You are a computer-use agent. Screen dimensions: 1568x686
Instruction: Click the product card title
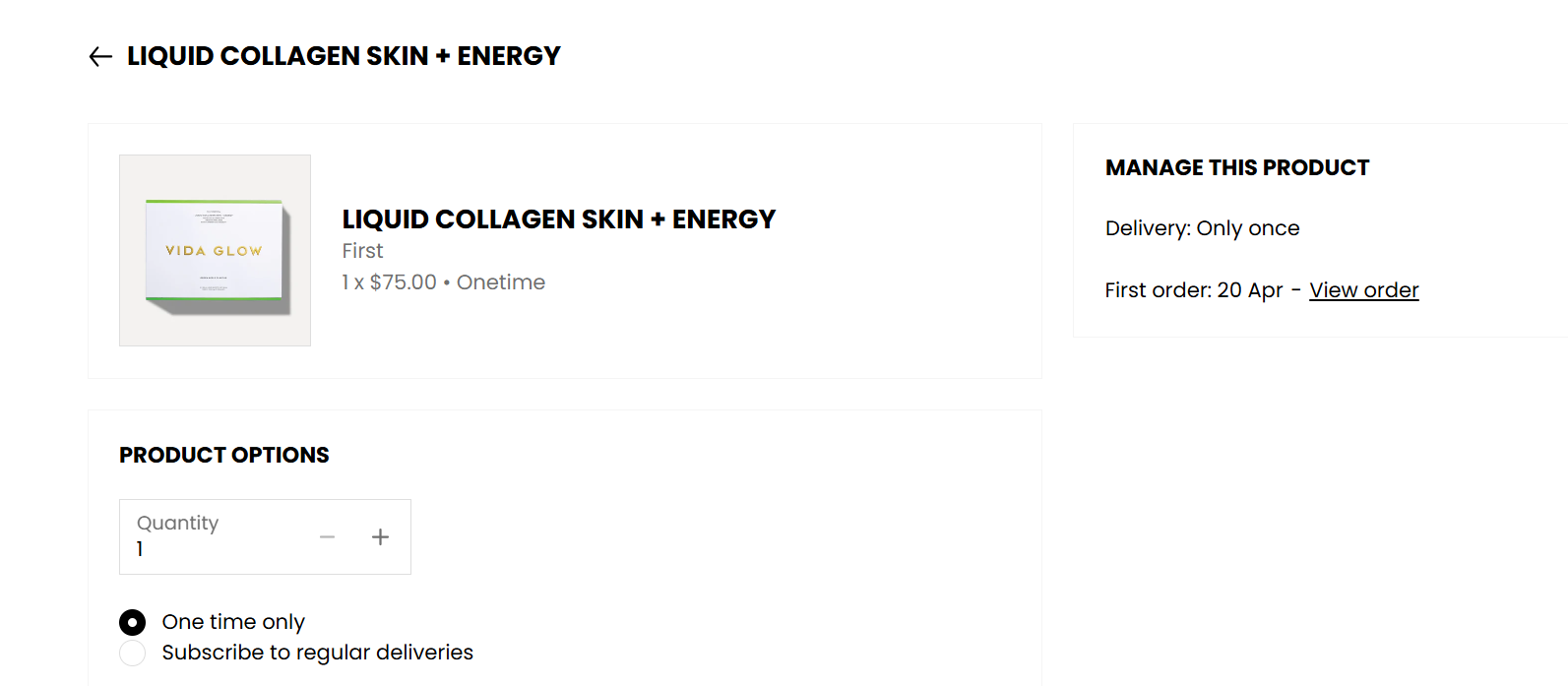[558, 219]
